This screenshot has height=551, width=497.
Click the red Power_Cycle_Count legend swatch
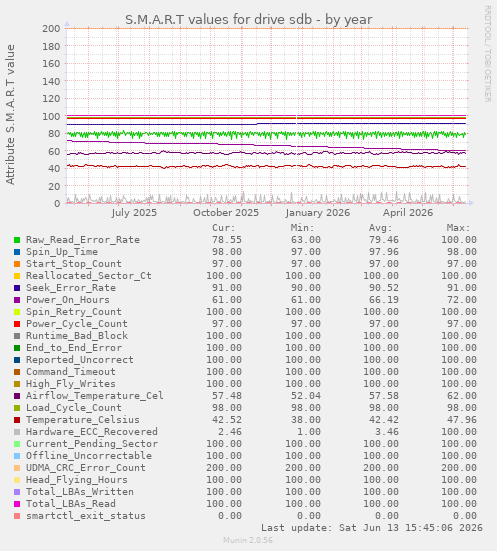17,324
